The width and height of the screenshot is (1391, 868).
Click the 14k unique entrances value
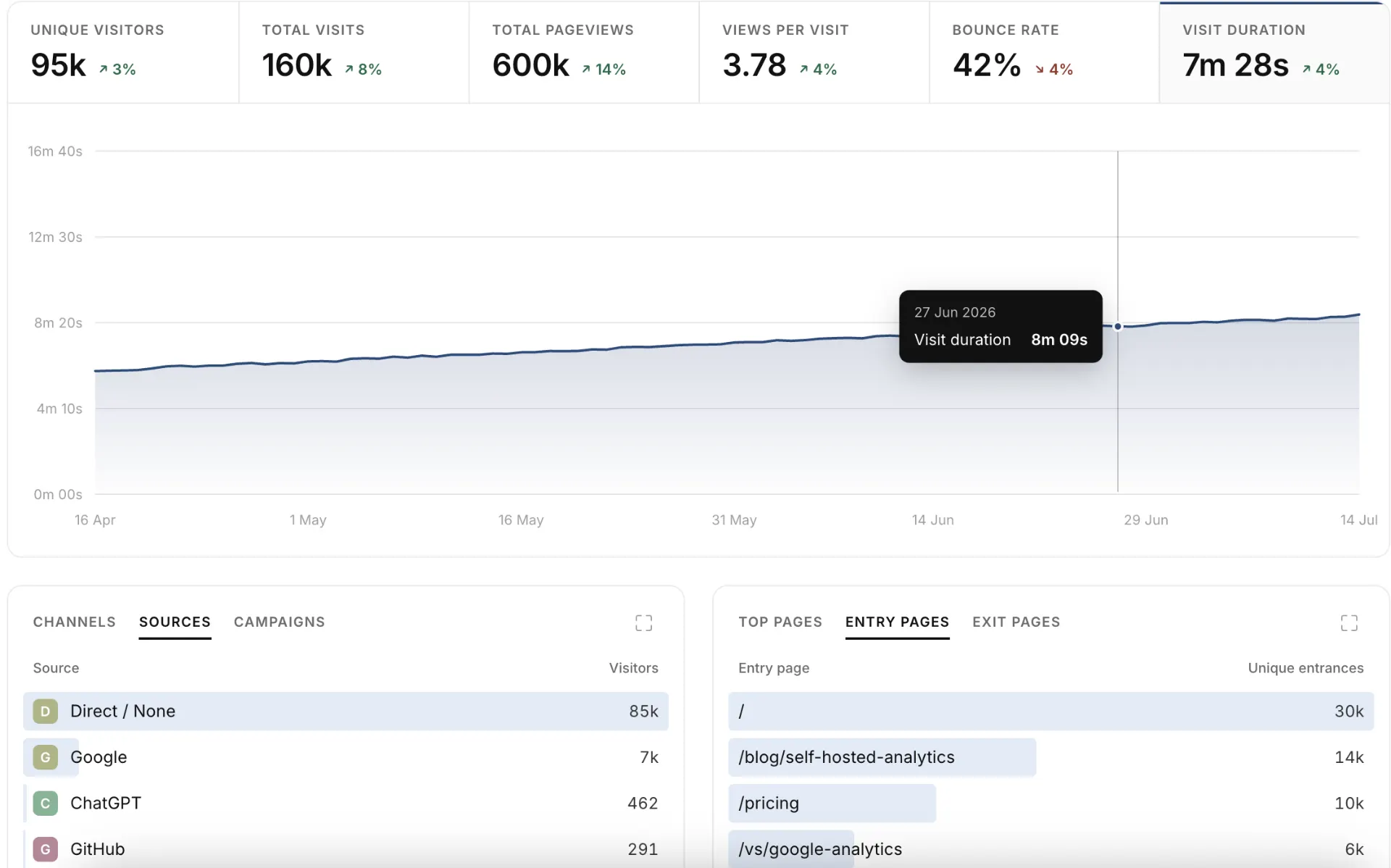point(1349,757)
